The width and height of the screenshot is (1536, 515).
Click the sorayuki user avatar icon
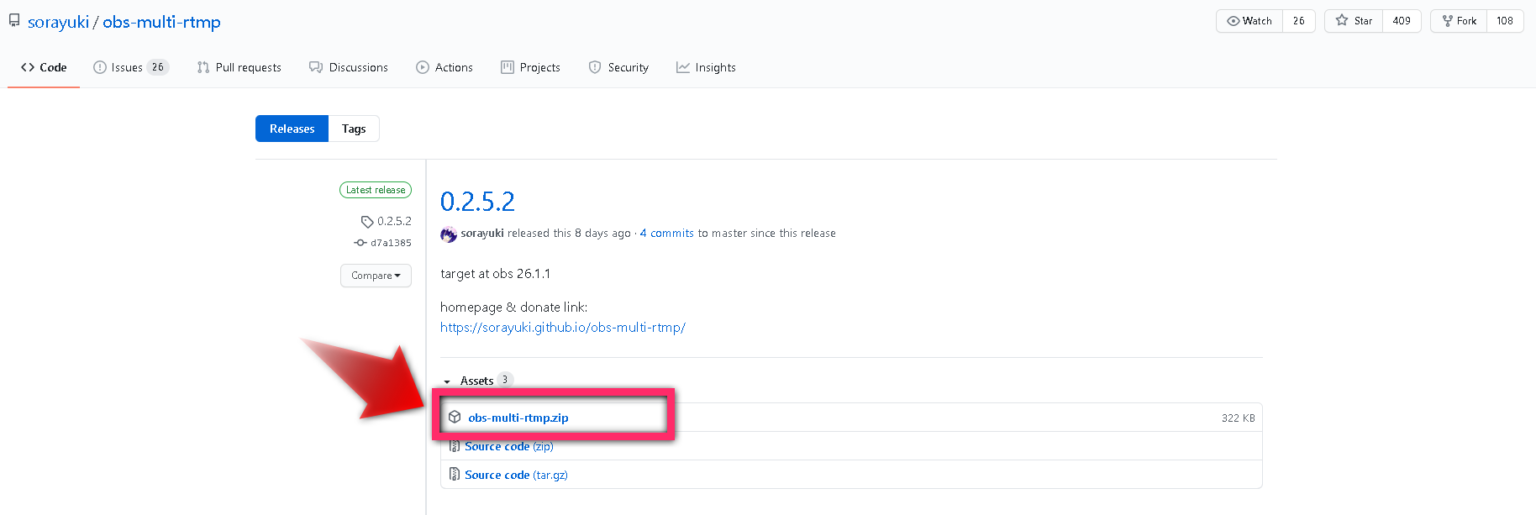click(x=448, y=234)
